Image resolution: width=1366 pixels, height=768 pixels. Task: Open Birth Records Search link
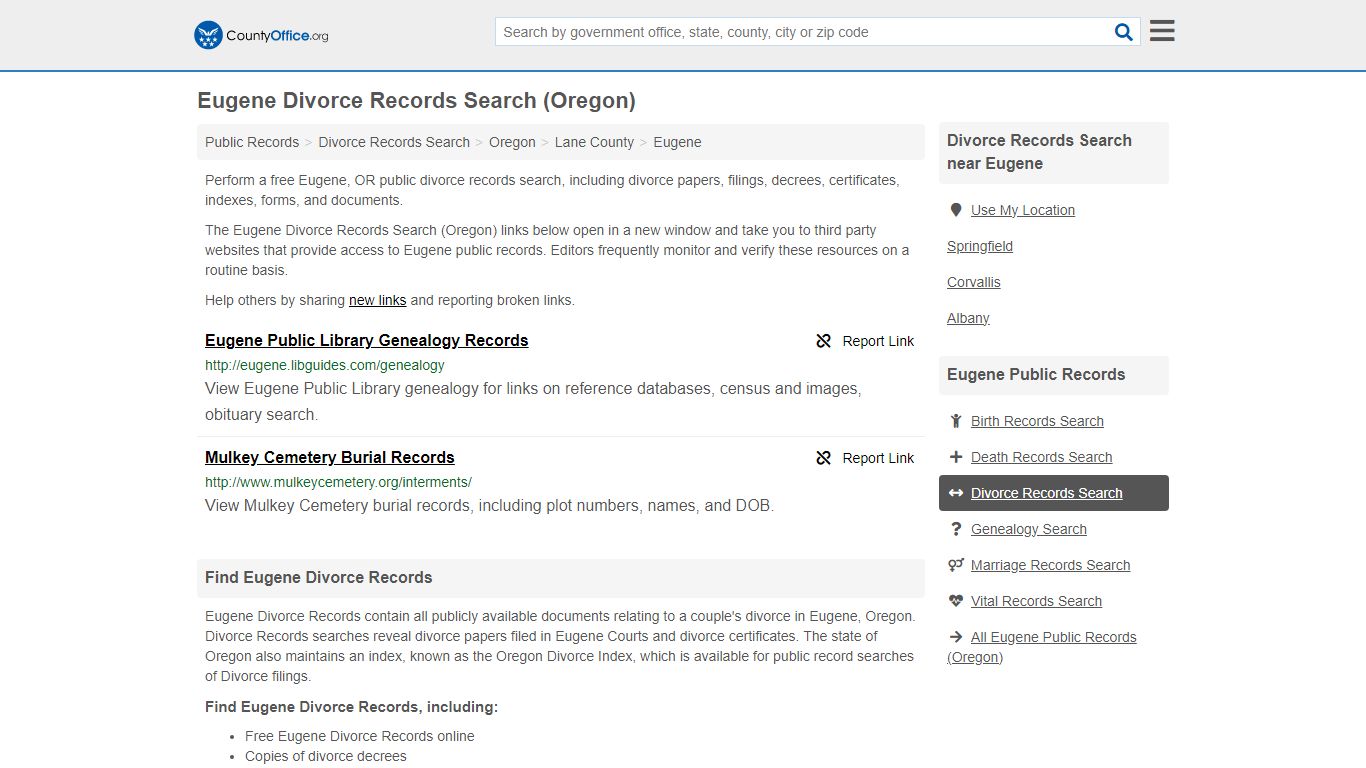(1037, 421)
